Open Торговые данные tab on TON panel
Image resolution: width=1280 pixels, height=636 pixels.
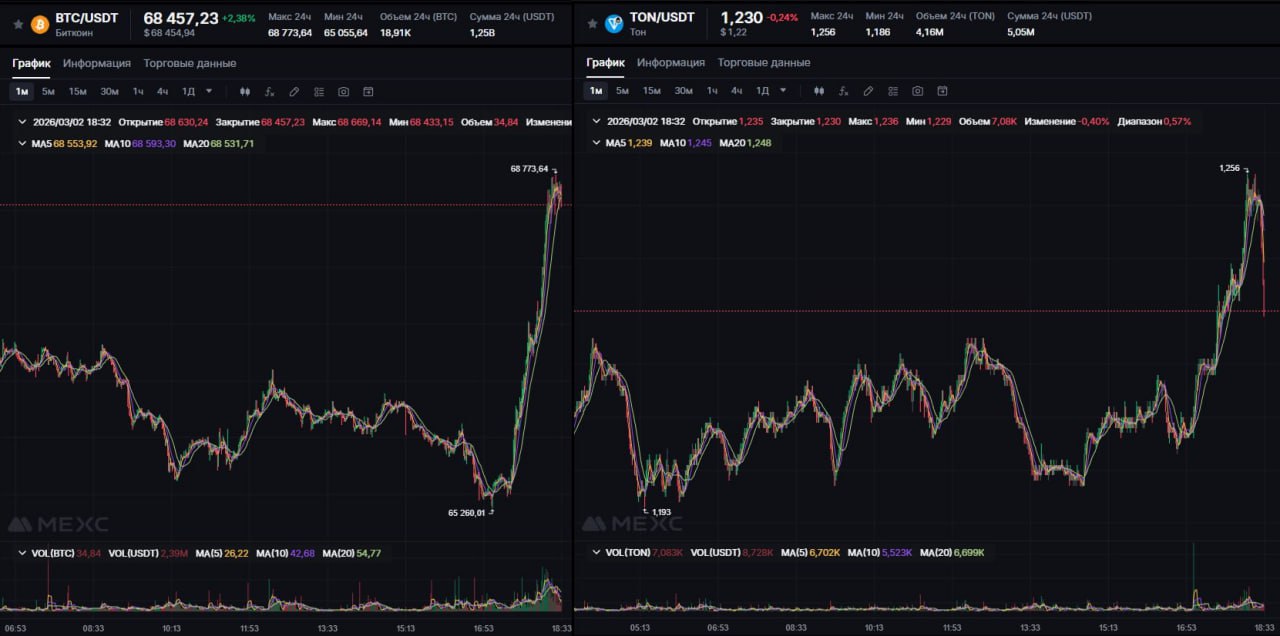[x=764, y=63]
